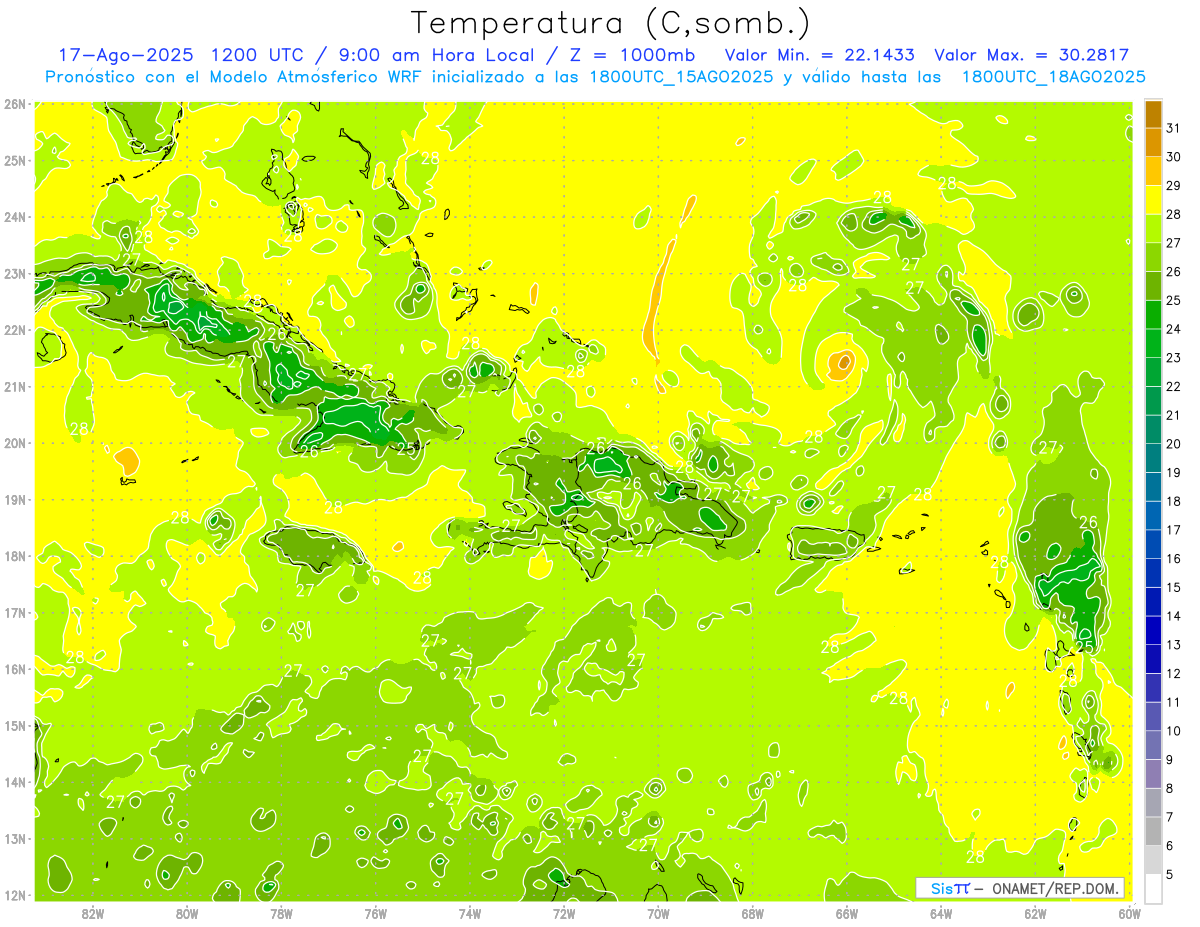Click the '66W' longitude label
This screenshot has width=1200, height=927.
click(x=847, y=913)
